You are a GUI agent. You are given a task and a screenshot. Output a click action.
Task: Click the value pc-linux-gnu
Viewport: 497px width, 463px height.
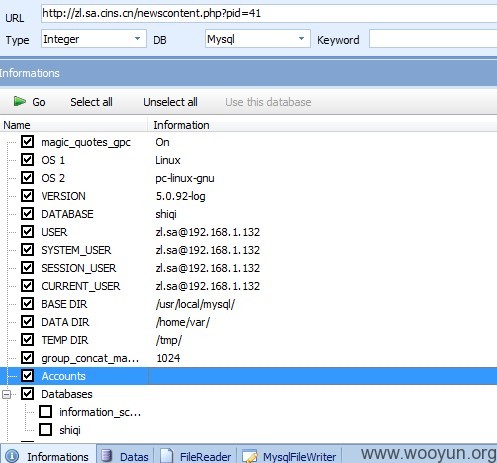[x=185, y=178]
